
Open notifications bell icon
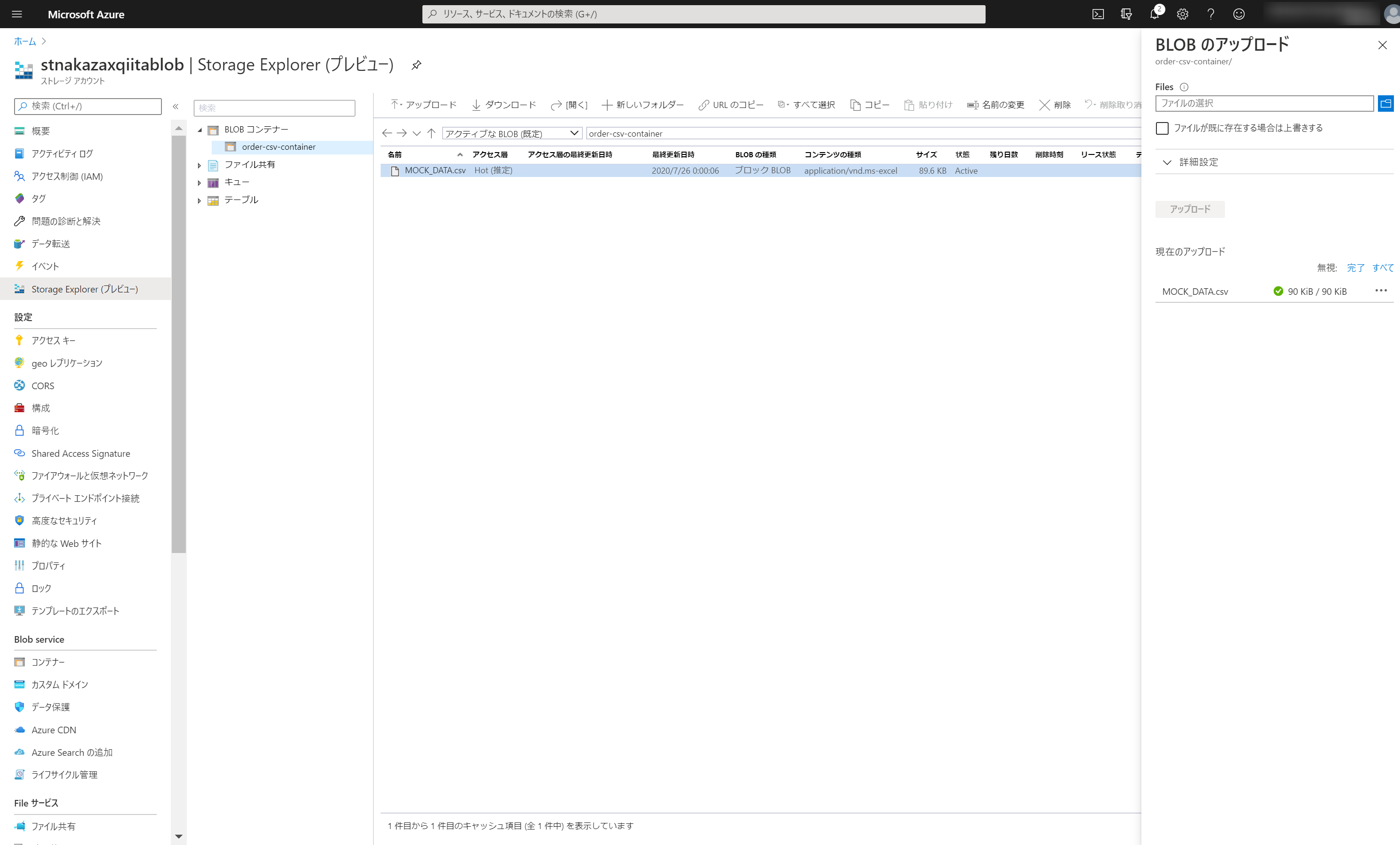tap(1154, 14)
